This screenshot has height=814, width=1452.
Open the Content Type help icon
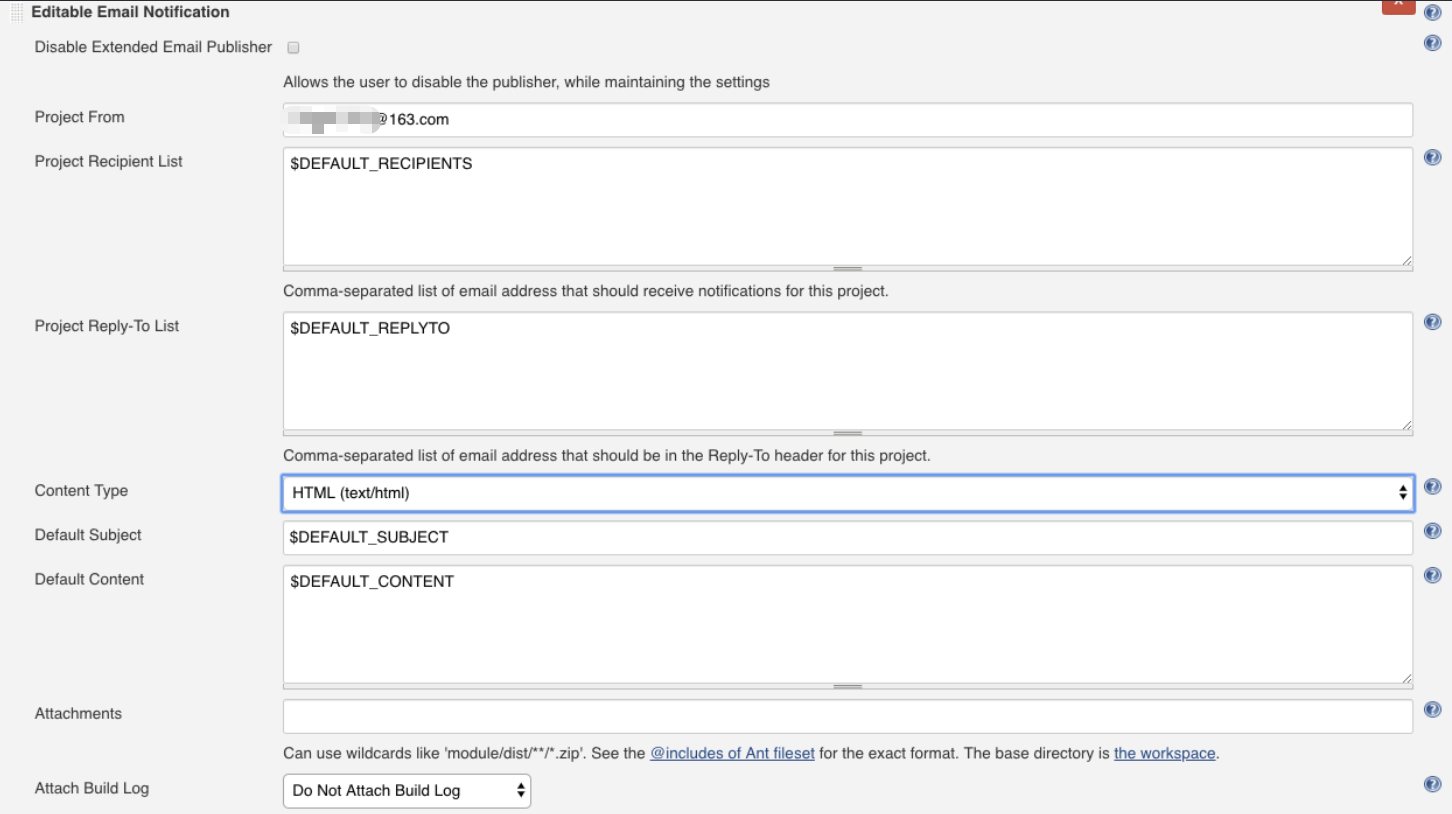(1432, 487)
